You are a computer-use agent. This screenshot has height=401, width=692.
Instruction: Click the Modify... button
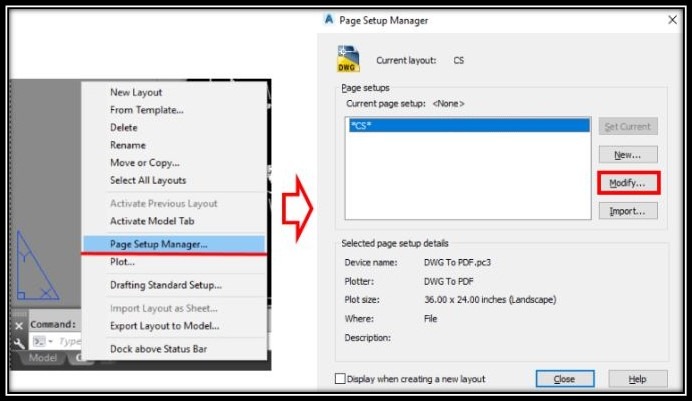tap(628, 183)
